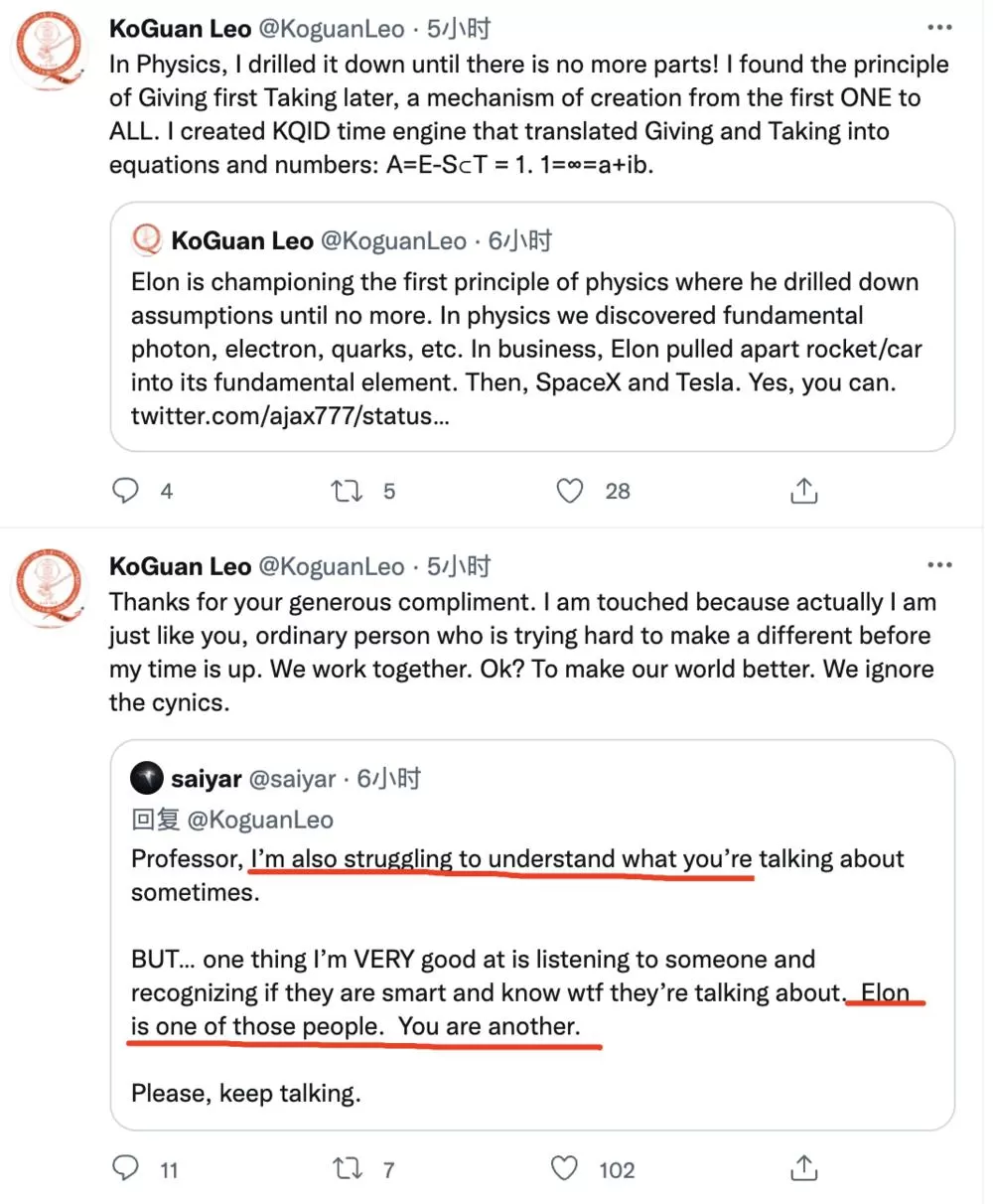Open quoted tweet about Elon's first principle
The height and width of the screenshot is (1204, 993).
[532, 327]
